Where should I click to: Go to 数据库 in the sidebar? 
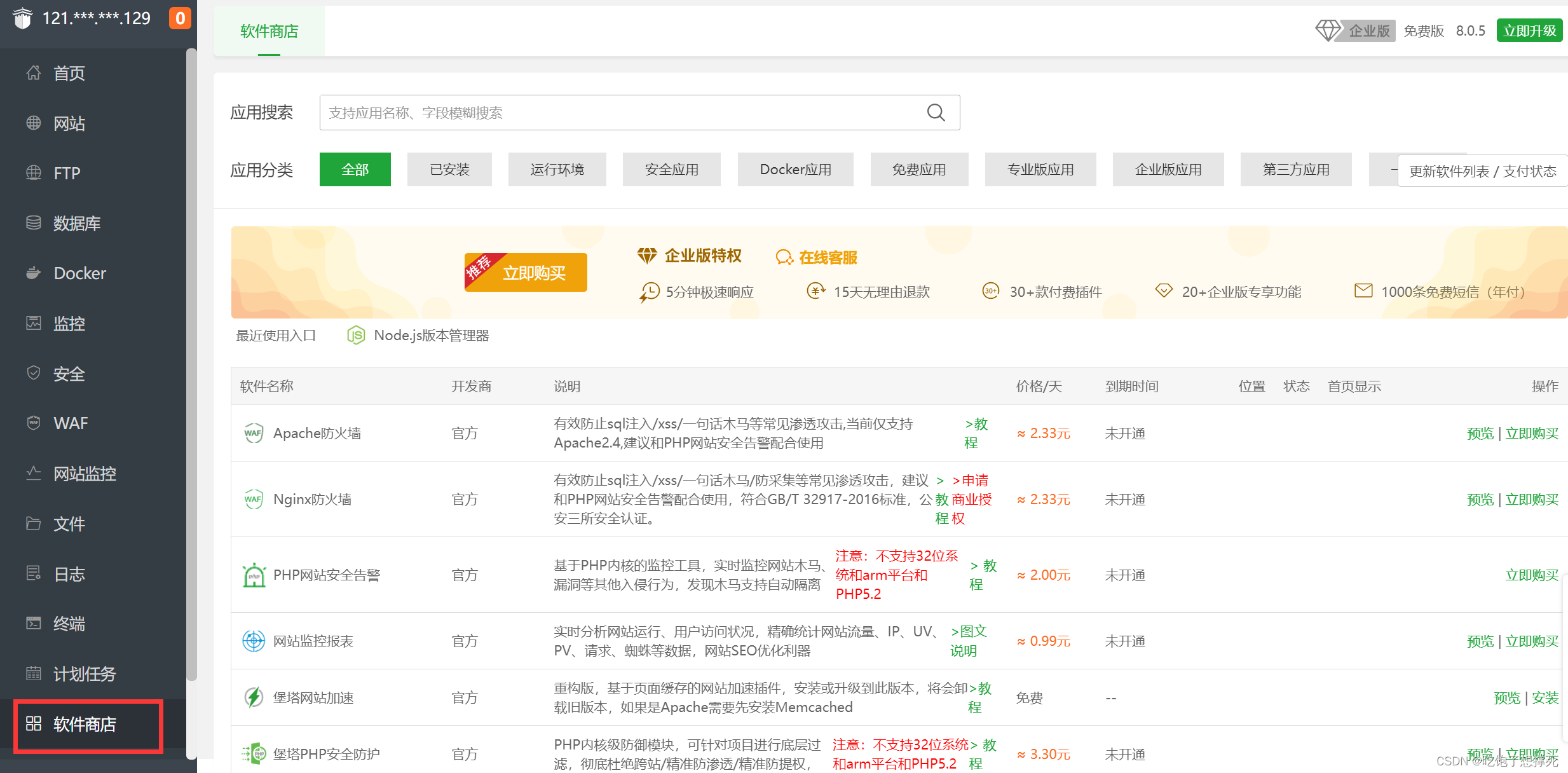76,223
